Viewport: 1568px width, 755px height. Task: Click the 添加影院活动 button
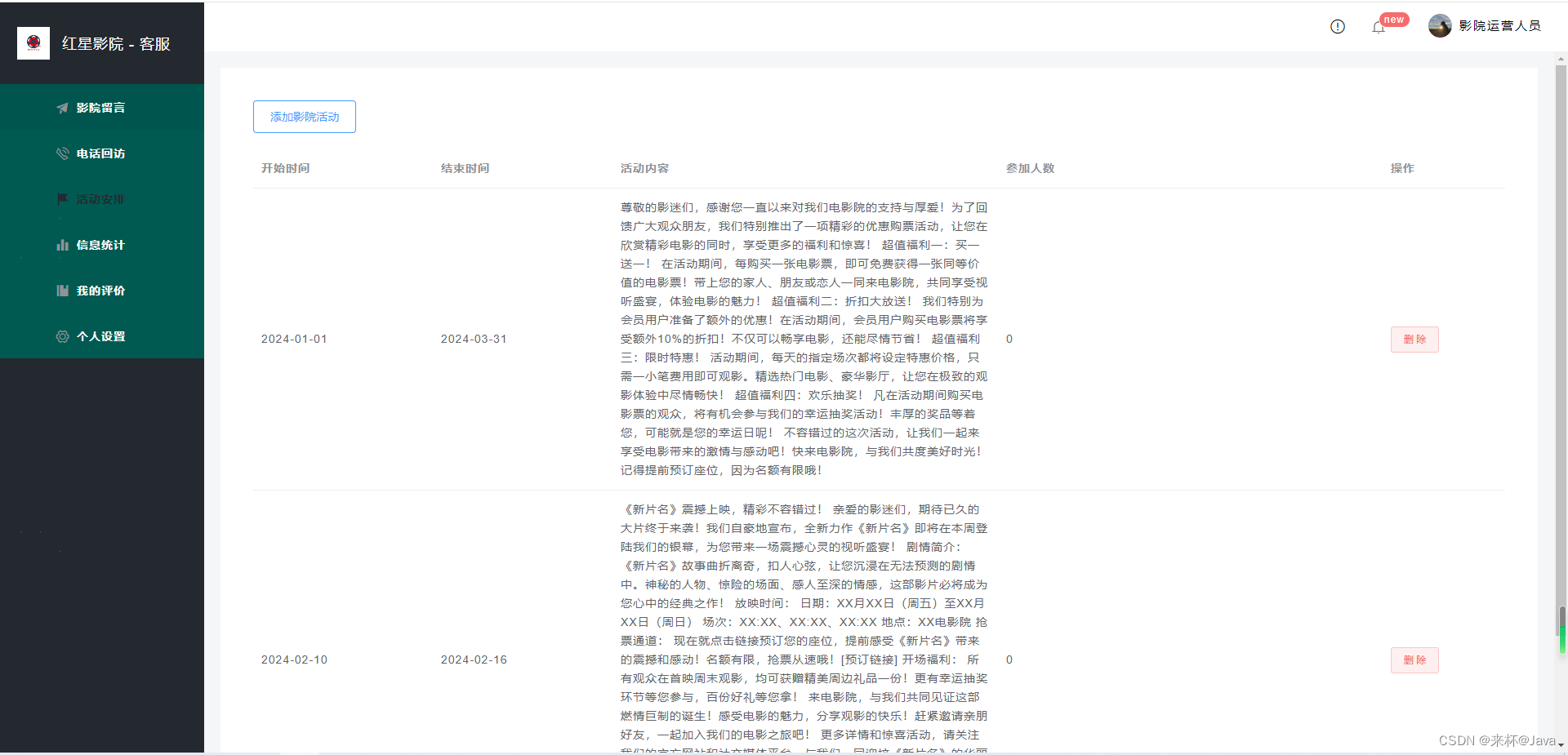tap(305, 117)
